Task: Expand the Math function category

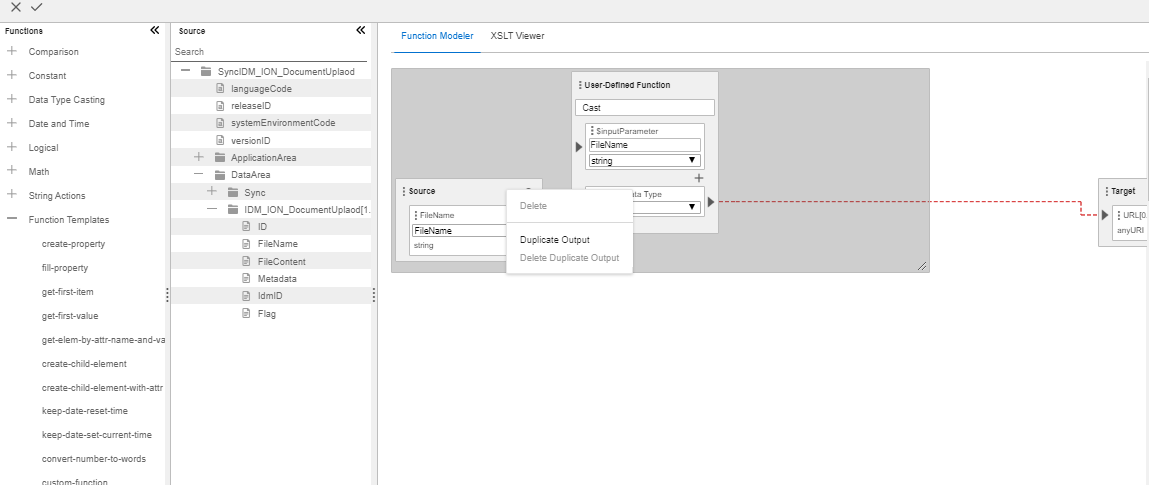Action: click(12, 171)
